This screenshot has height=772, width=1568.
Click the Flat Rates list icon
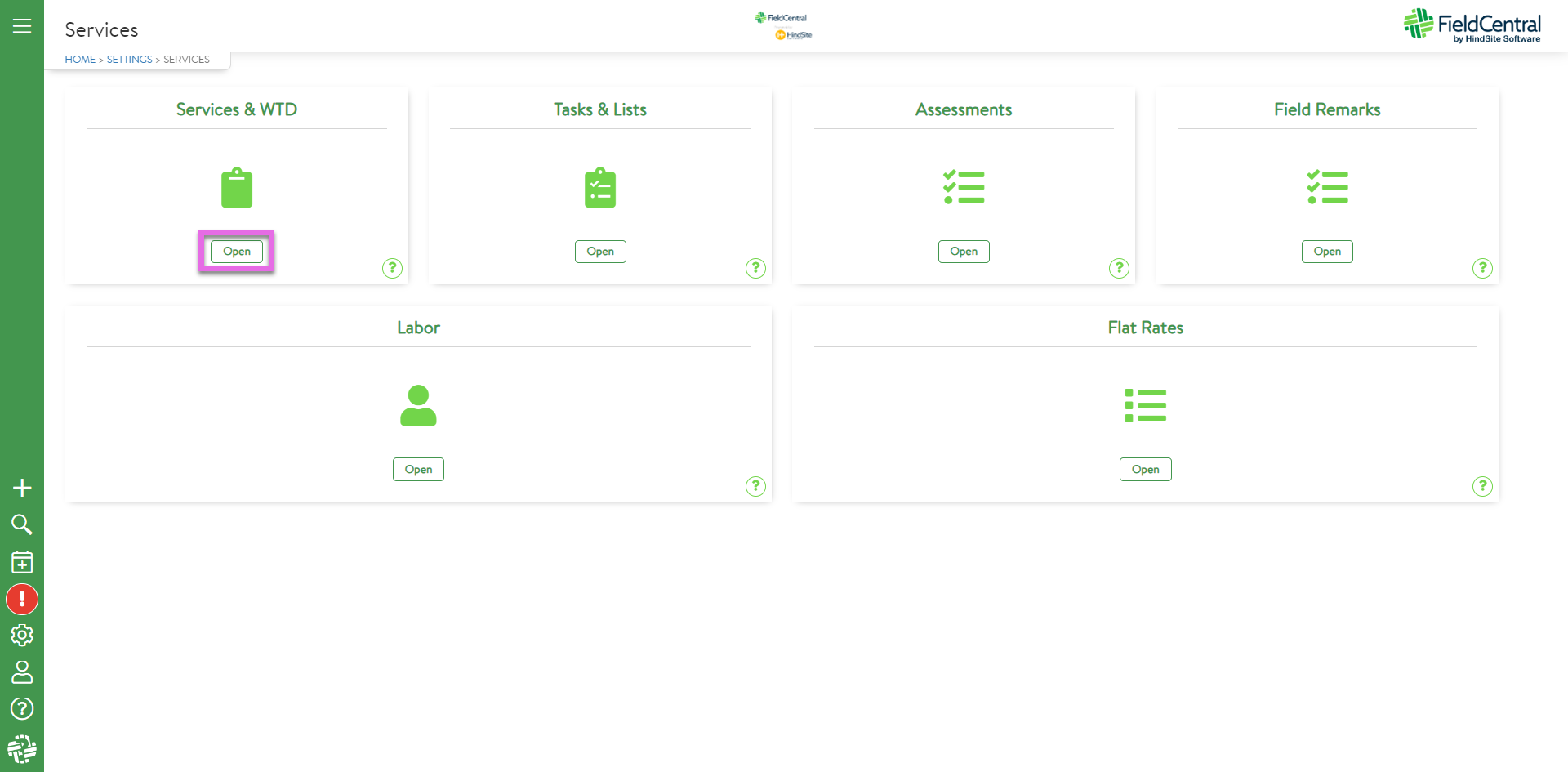click(x=1146, y=405)
